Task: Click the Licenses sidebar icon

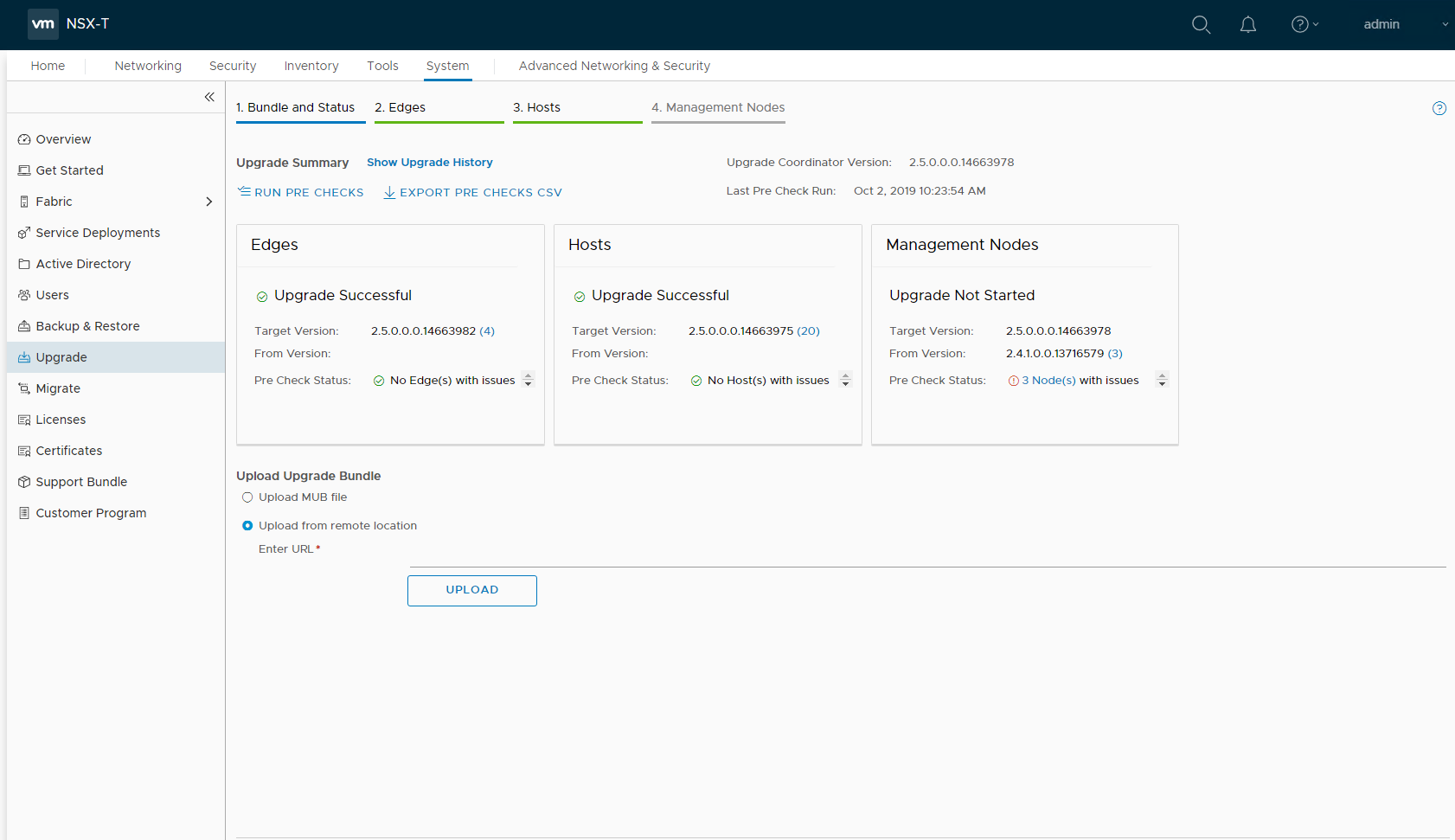Action: click(24, 420)
